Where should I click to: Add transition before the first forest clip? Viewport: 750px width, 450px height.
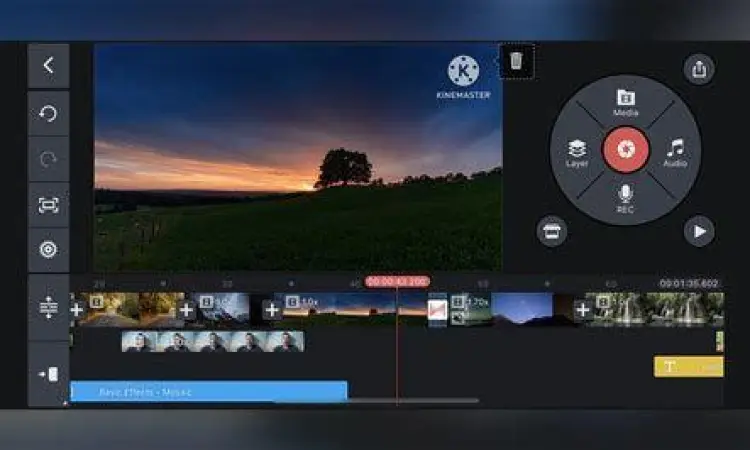pos(77,310)
